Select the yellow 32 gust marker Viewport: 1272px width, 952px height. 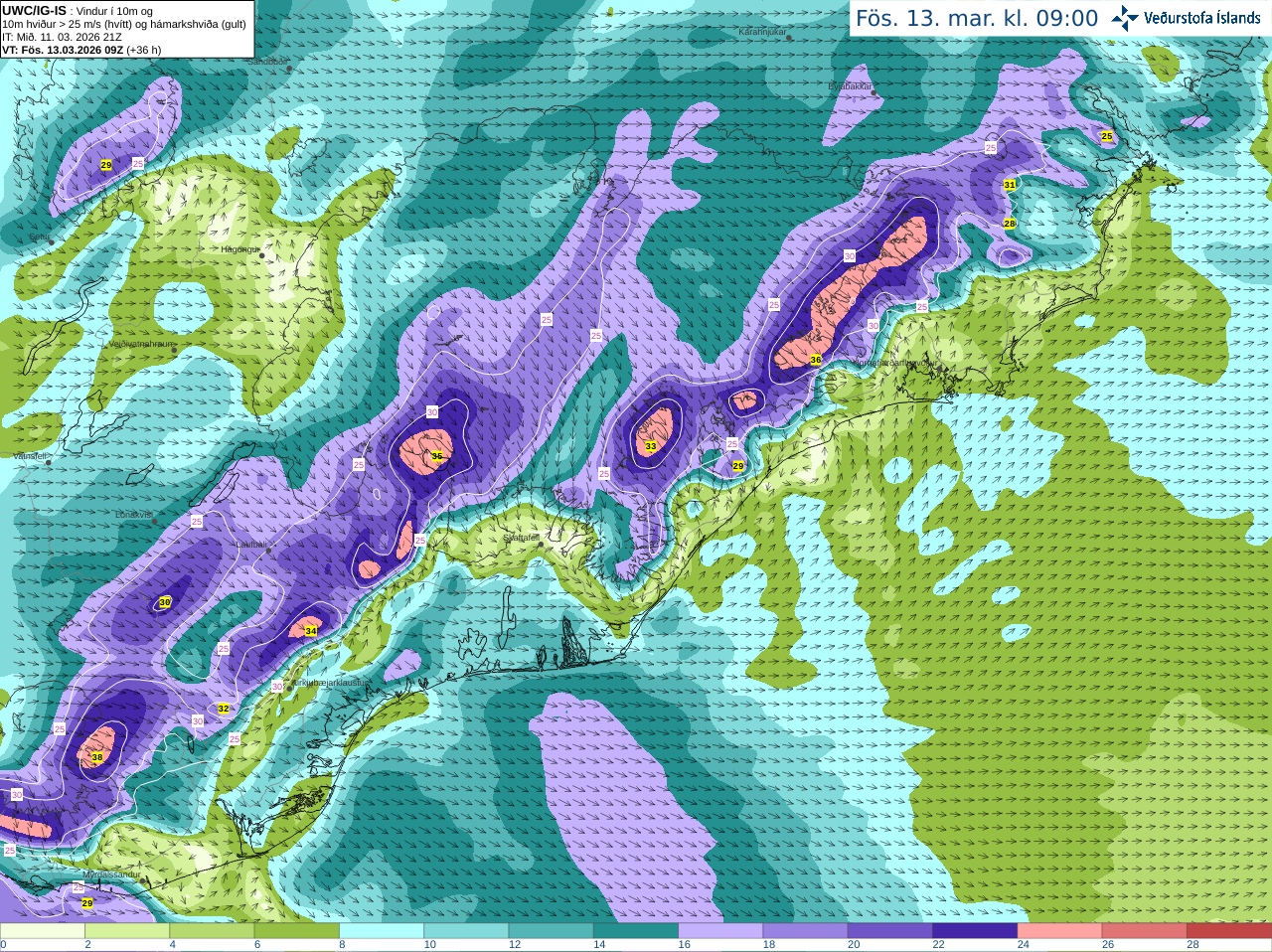coord(224,709)
